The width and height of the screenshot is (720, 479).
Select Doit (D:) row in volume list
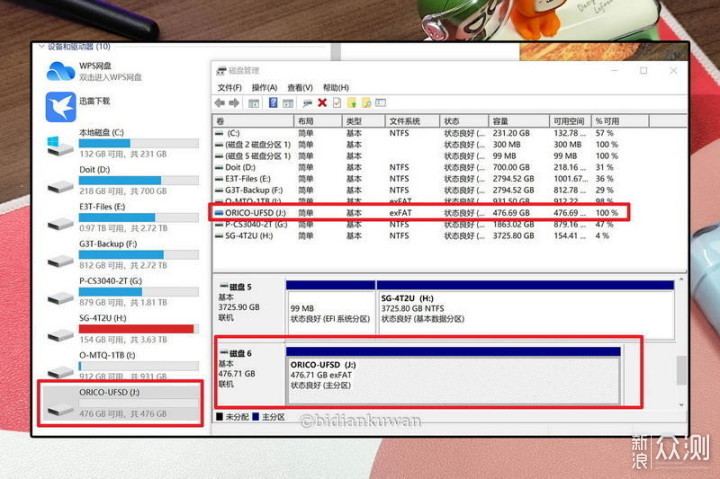pyautogui.click(x=417, y=168)
